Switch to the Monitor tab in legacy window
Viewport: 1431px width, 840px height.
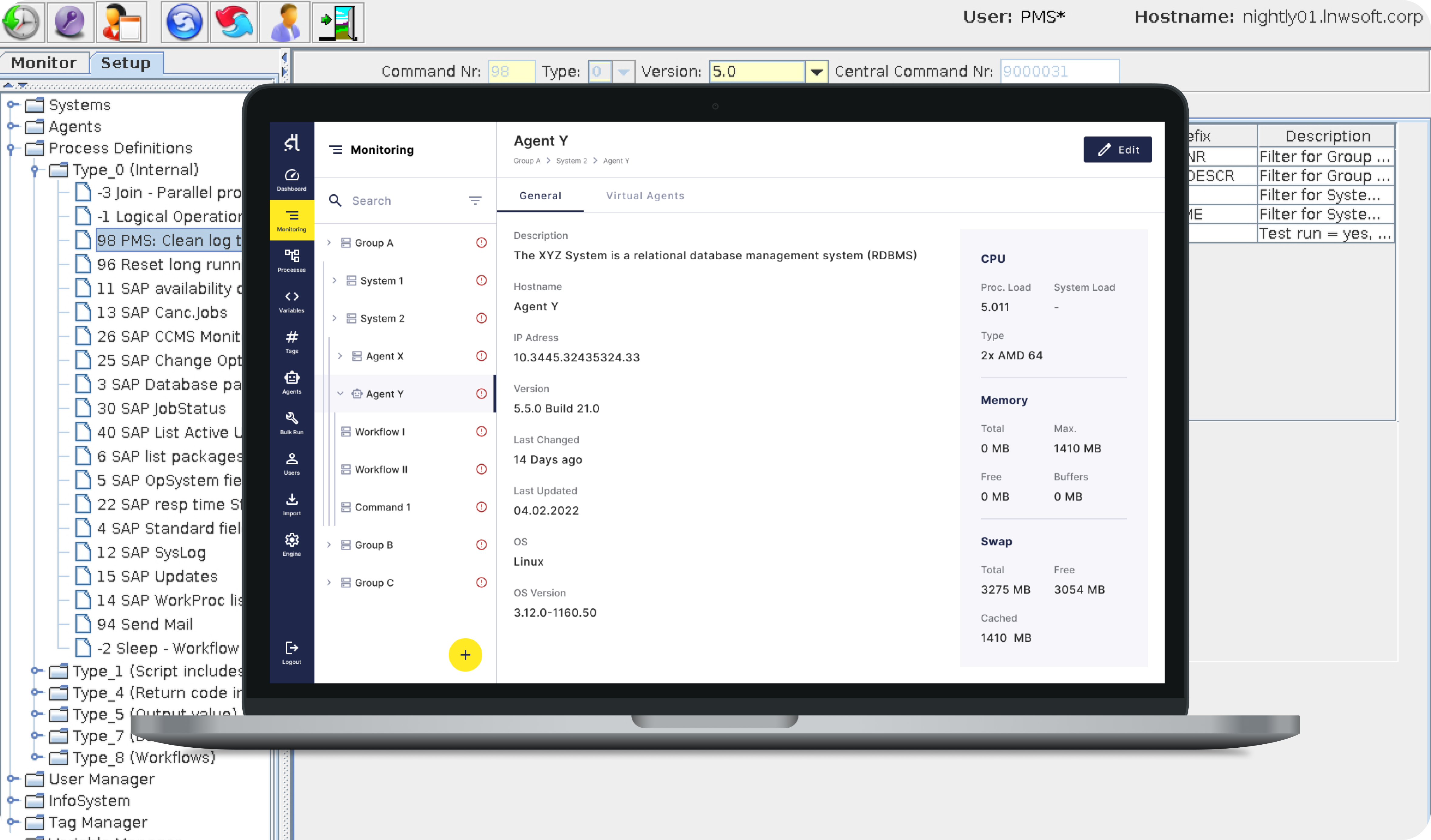tap(44, 63)
